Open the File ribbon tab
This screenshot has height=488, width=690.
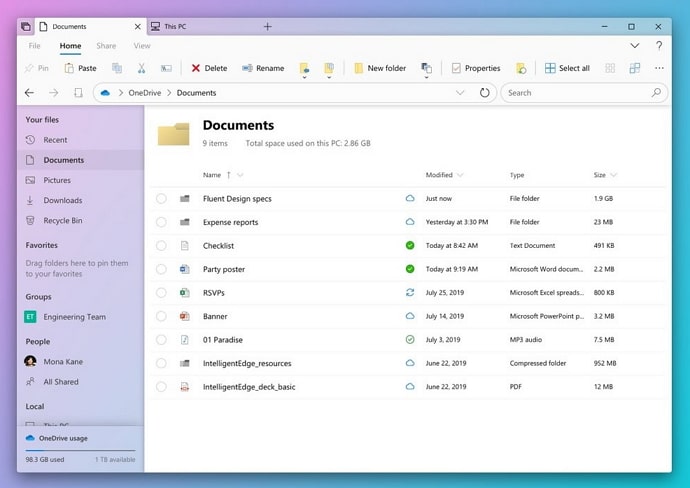(34, 45)
